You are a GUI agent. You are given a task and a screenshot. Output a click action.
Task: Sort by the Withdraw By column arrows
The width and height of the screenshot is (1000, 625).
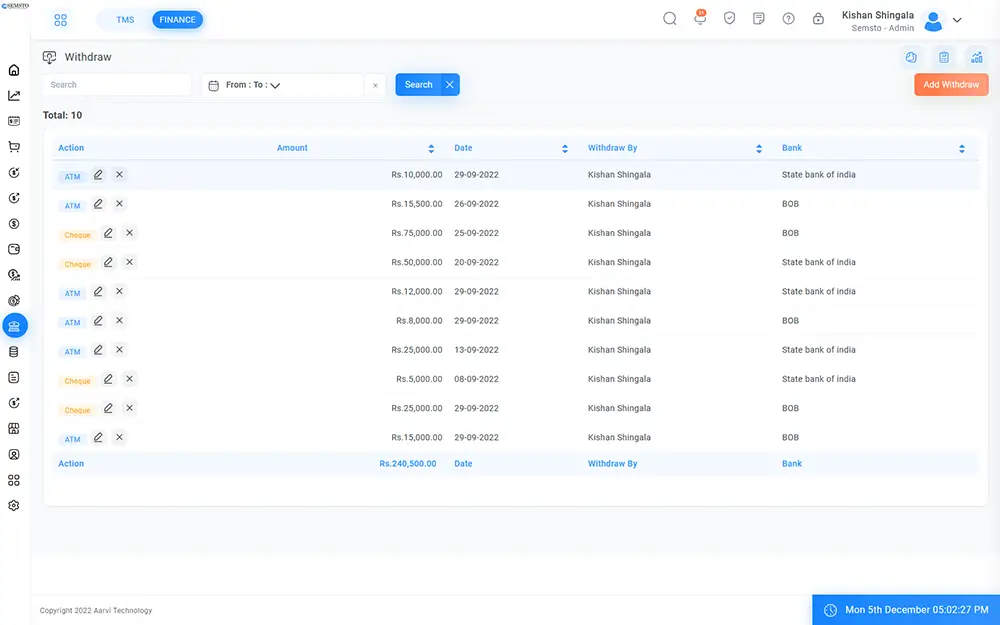[759, 149]
